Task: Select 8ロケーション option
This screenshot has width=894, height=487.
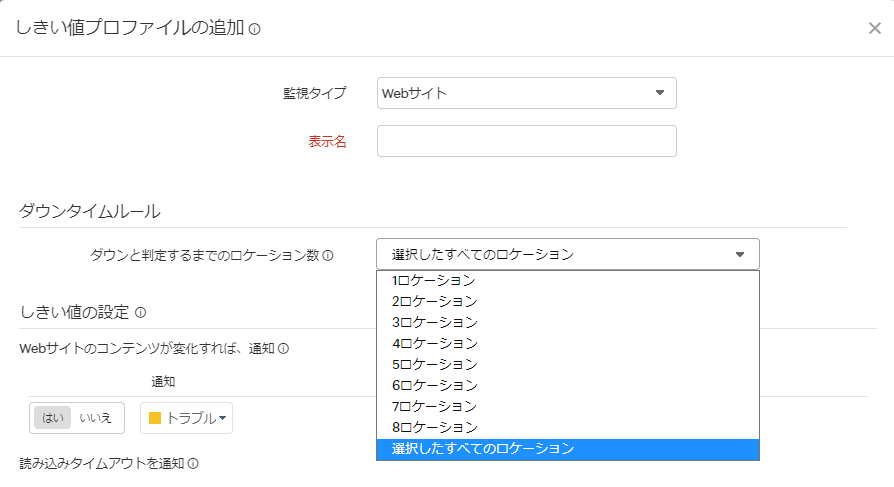Action: (434, 427)
